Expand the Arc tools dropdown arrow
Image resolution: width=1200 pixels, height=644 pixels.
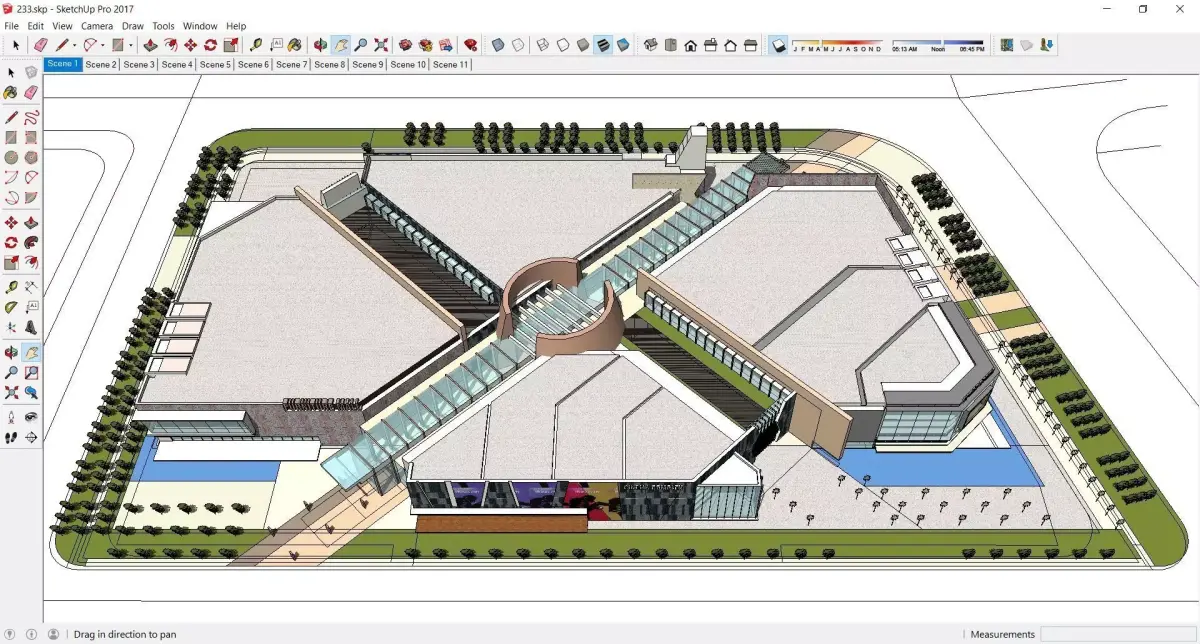coord(103,45)
